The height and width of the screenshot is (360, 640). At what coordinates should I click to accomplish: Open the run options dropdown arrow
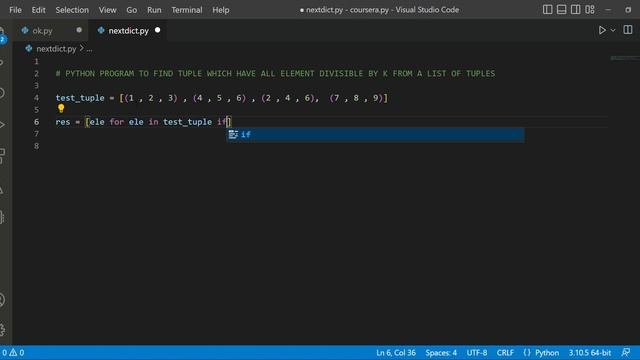pos(613,30)
